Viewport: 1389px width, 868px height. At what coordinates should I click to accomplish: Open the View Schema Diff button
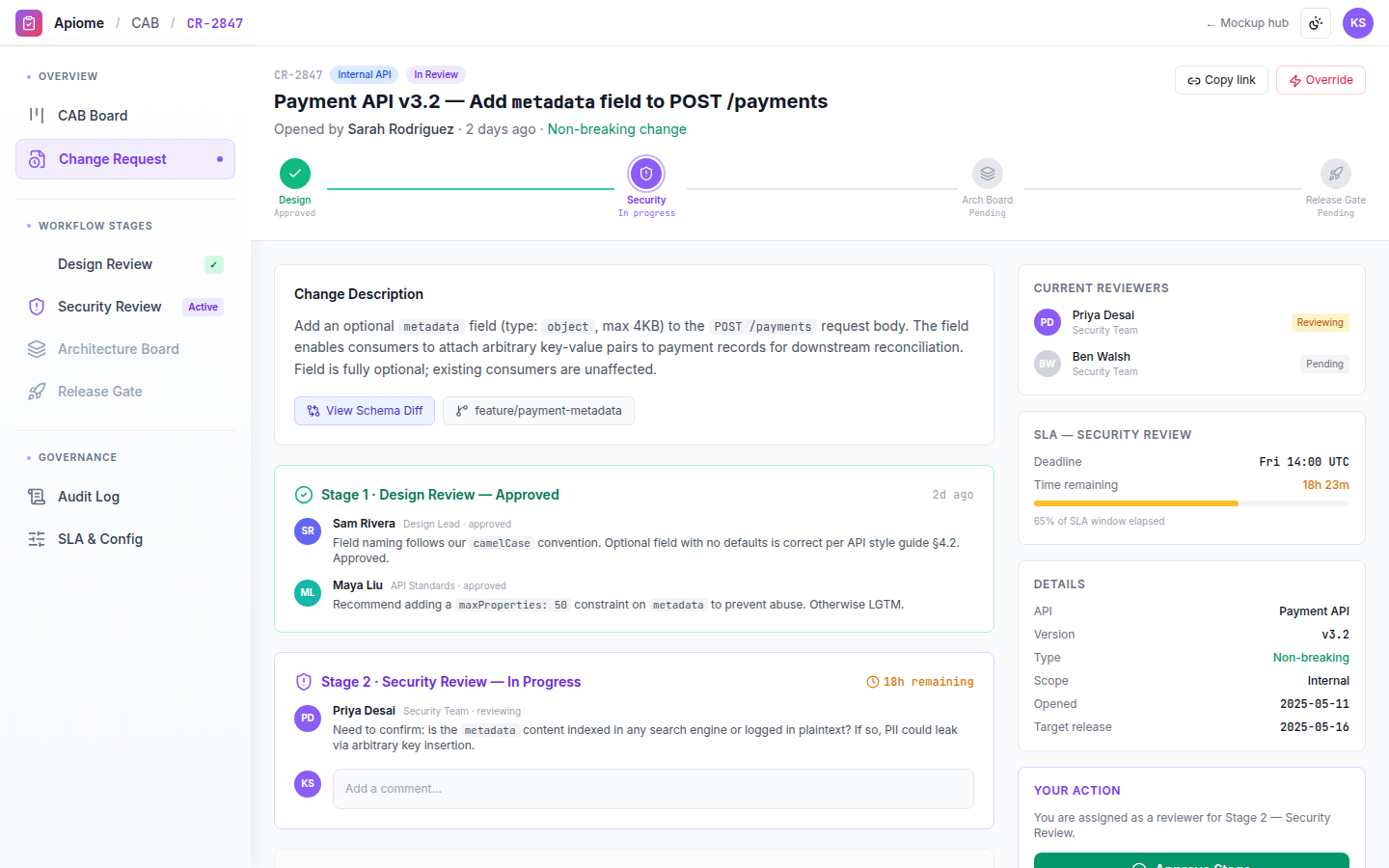tap(365, 411)
